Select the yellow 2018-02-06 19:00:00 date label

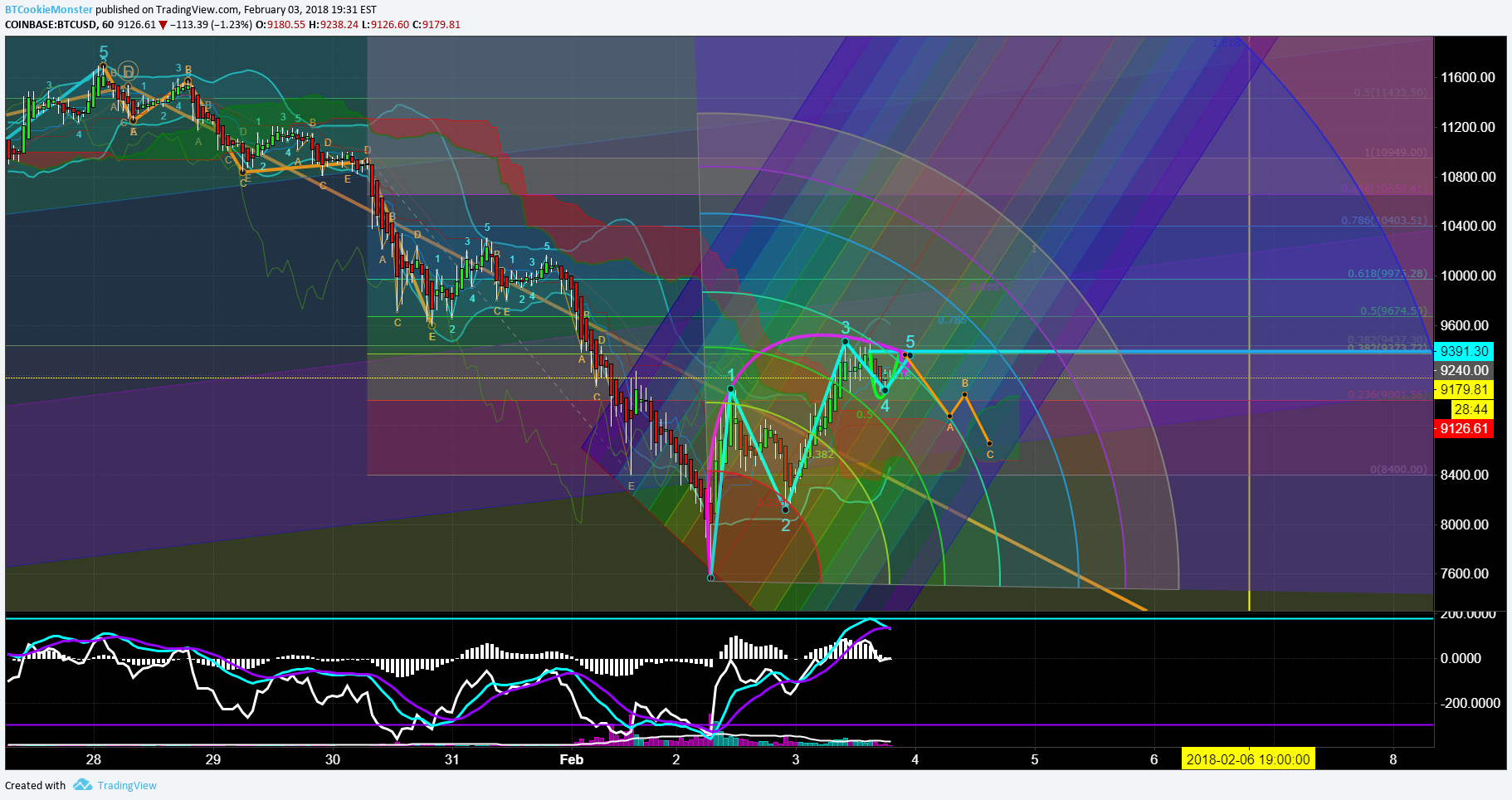click(x=1248, y=759)
